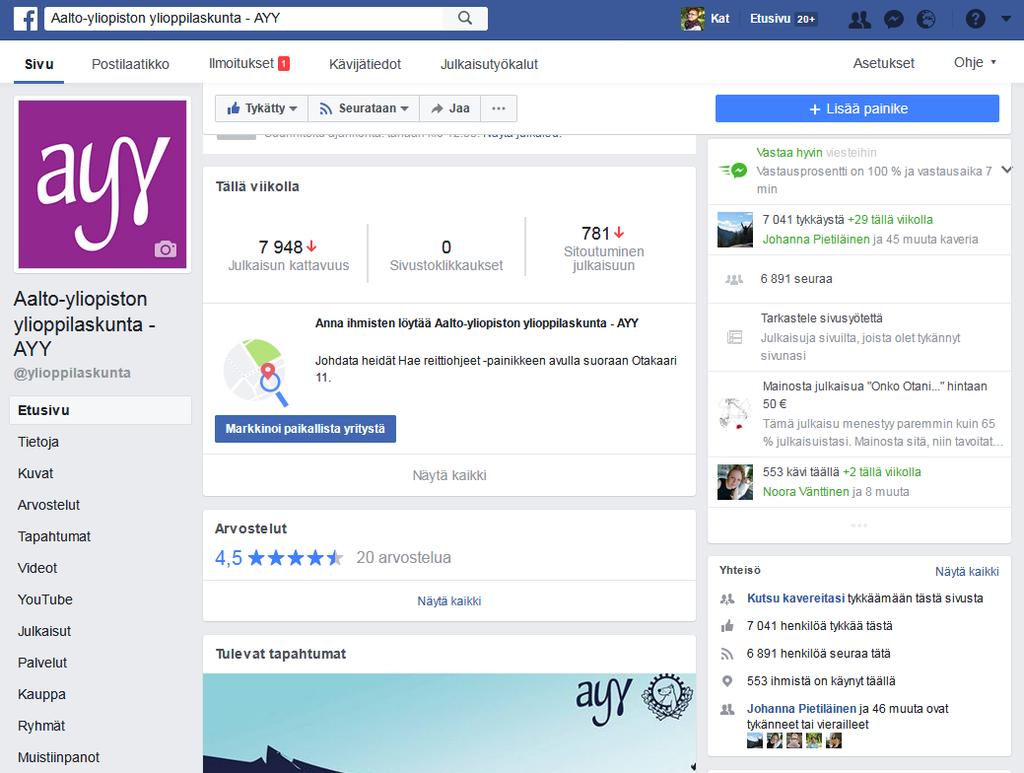Click Noora Vänttinen link

806,492
